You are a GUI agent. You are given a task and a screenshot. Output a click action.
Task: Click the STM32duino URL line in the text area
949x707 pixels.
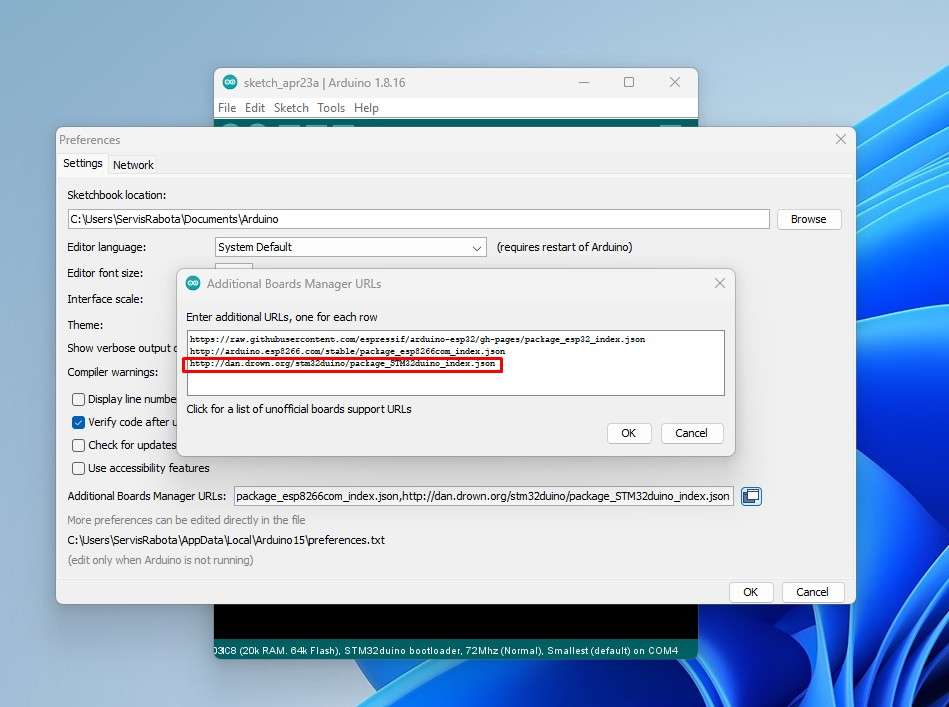coord(342,365)
